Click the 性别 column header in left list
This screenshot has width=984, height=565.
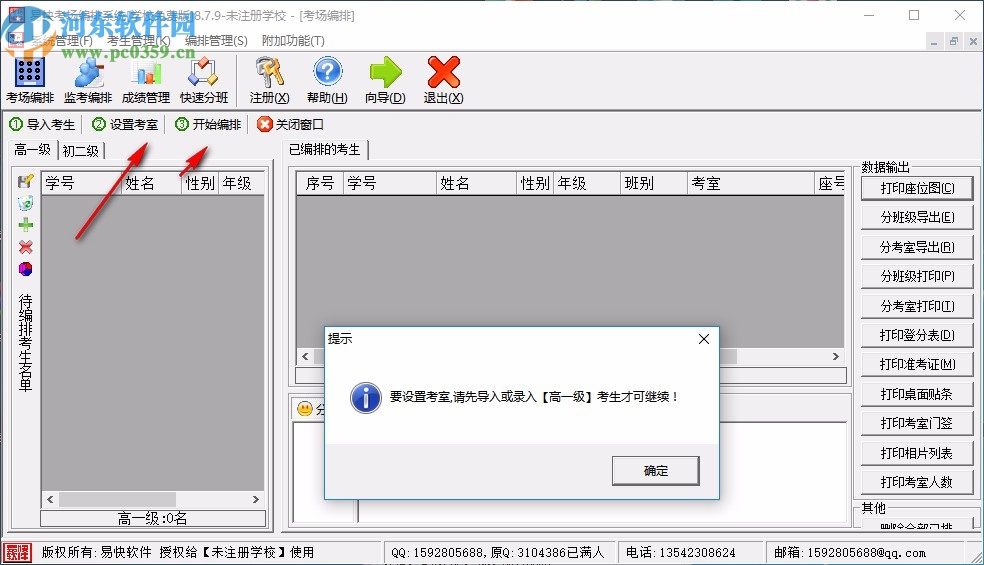point(200,183)
